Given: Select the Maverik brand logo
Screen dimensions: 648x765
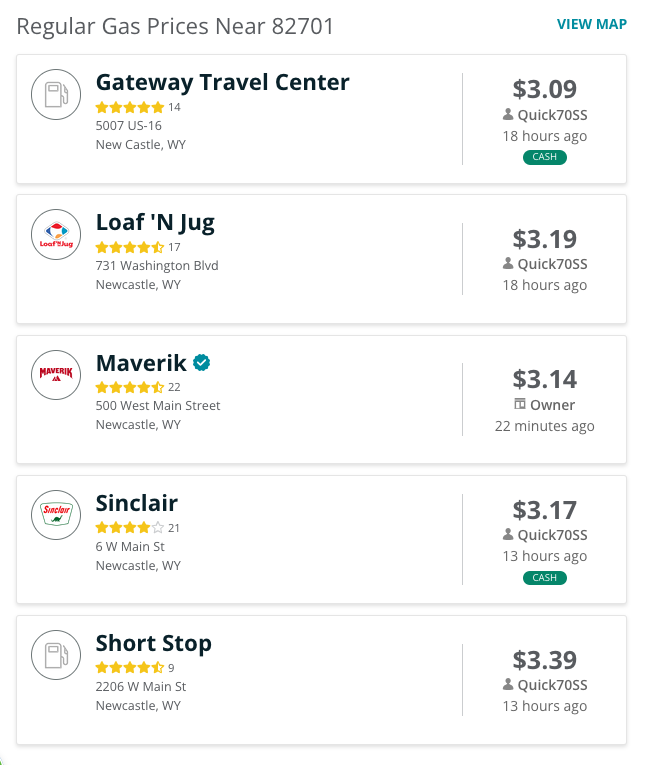Looking at the screenshot, I should coord(56,375).
